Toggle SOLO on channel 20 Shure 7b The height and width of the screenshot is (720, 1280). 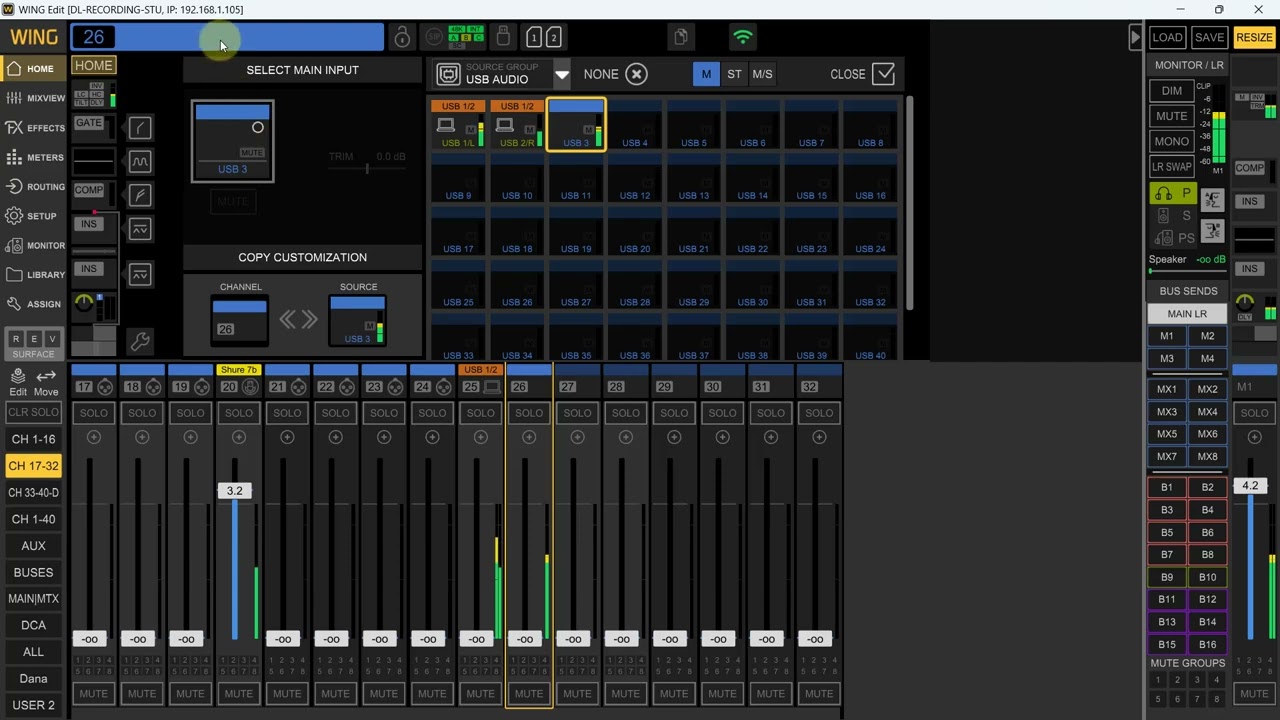coord(239,413)
